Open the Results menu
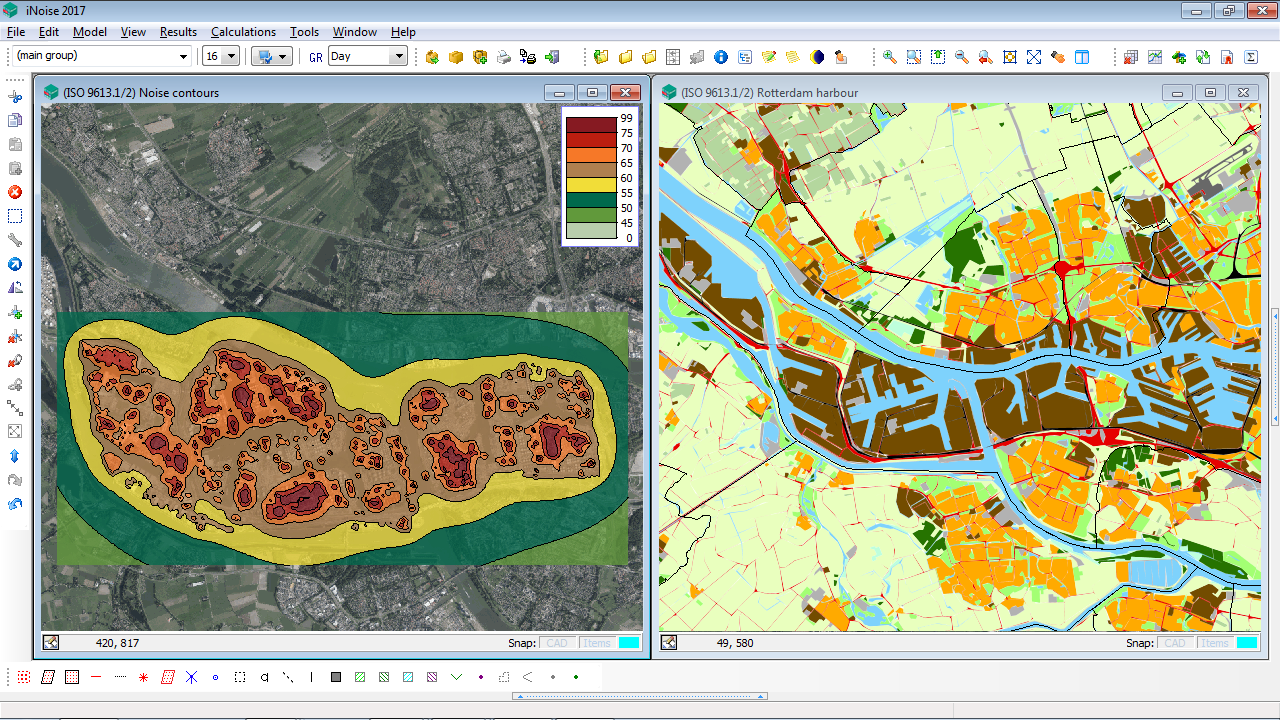This screenshot has width=1280, height=720. point(178,32)
